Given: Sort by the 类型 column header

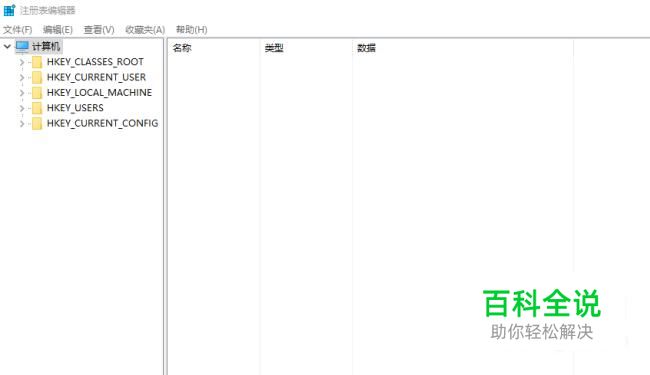Looking at the screenshot, I should tap(274, 48).
